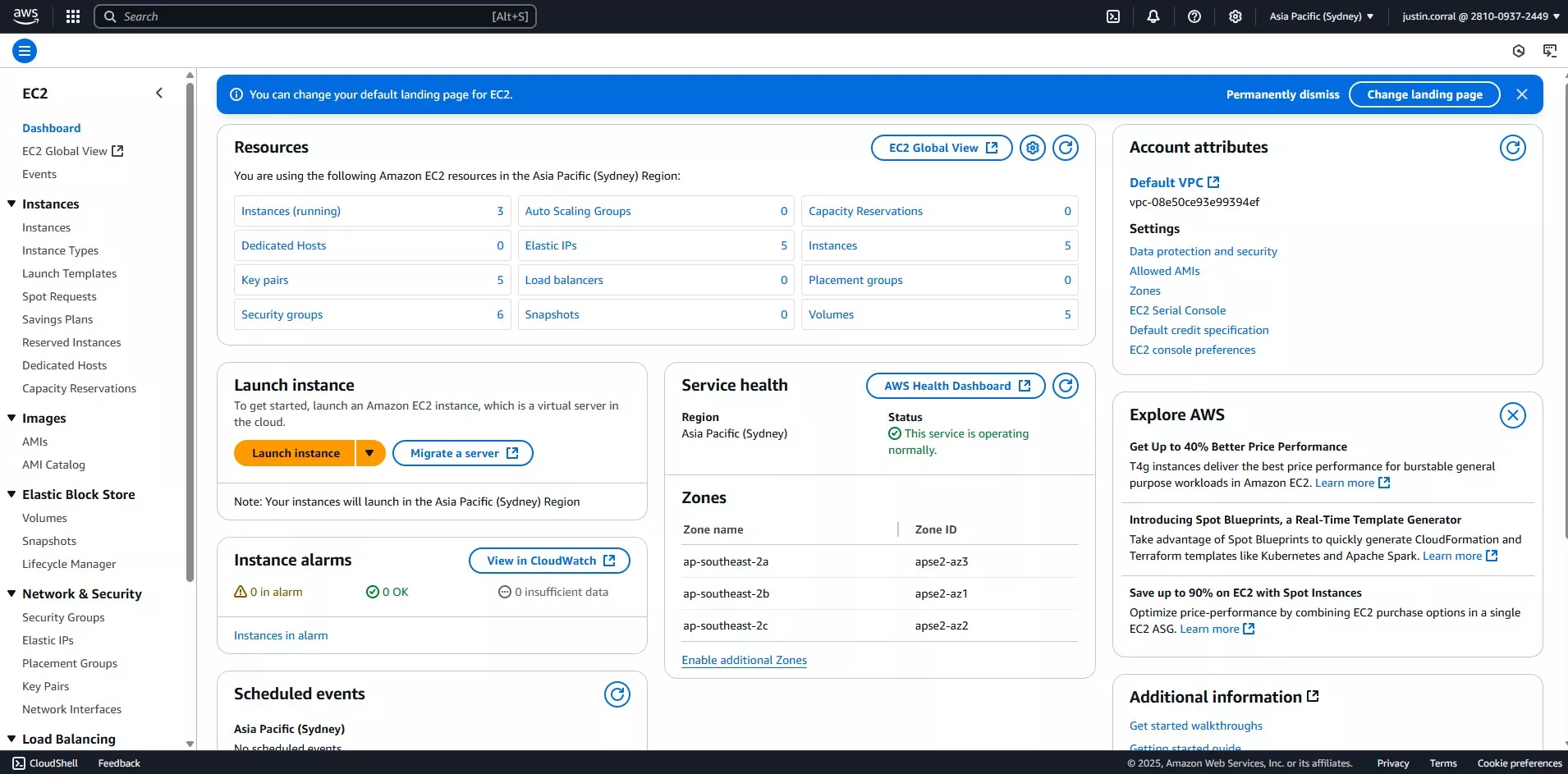1568x774 pixels.
Task: Collapse the Elastic Block Store section
Action: pos(11,494)
